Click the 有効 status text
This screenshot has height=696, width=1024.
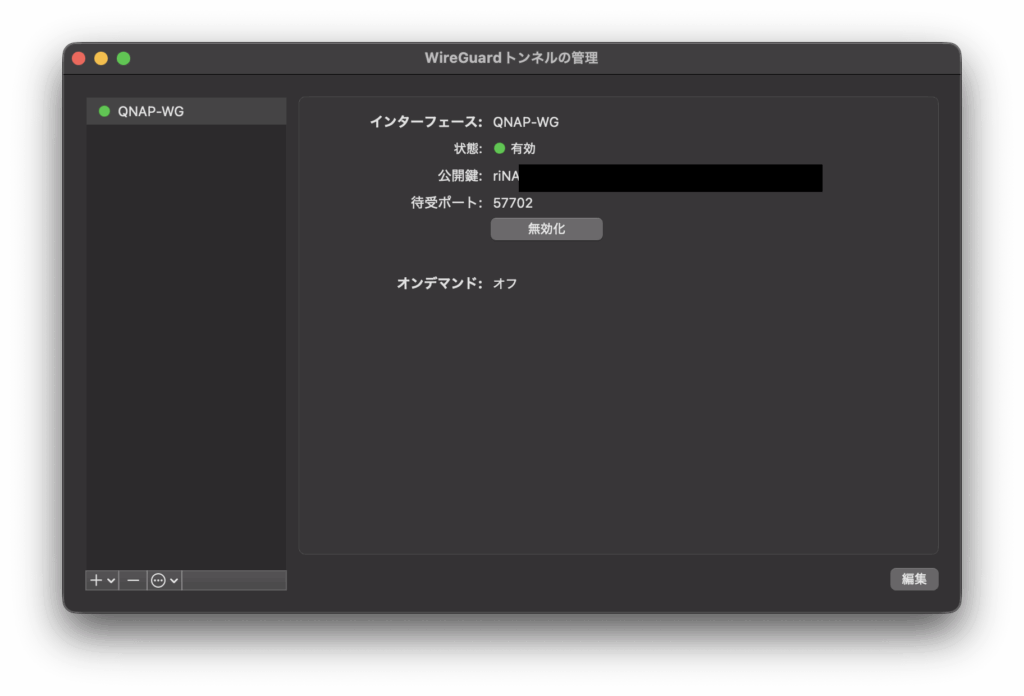point(523,148)
